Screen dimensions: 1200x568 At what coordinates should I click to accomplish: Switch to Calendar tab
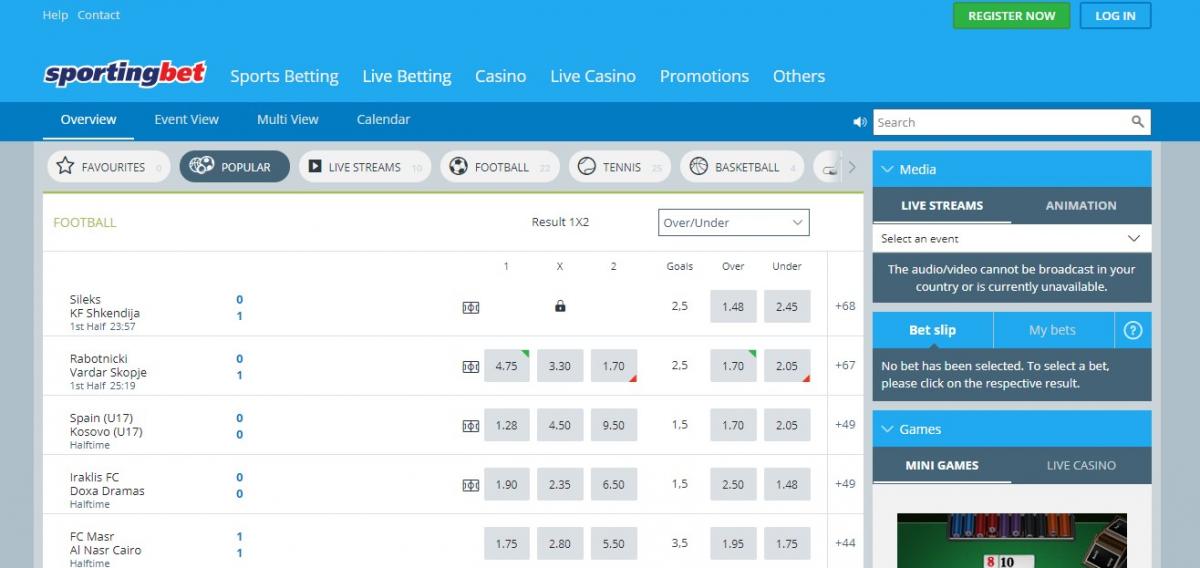click(x=383, y=119)
